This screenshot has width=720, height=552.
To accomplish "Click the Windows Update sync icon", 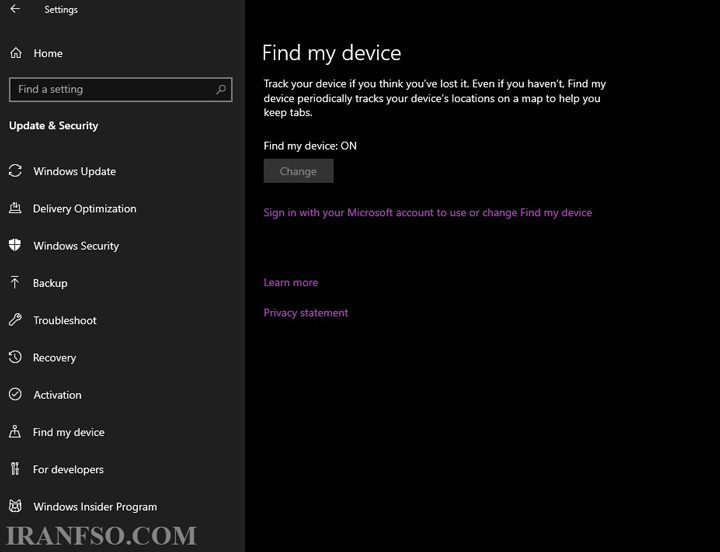I will coord(15,171).
